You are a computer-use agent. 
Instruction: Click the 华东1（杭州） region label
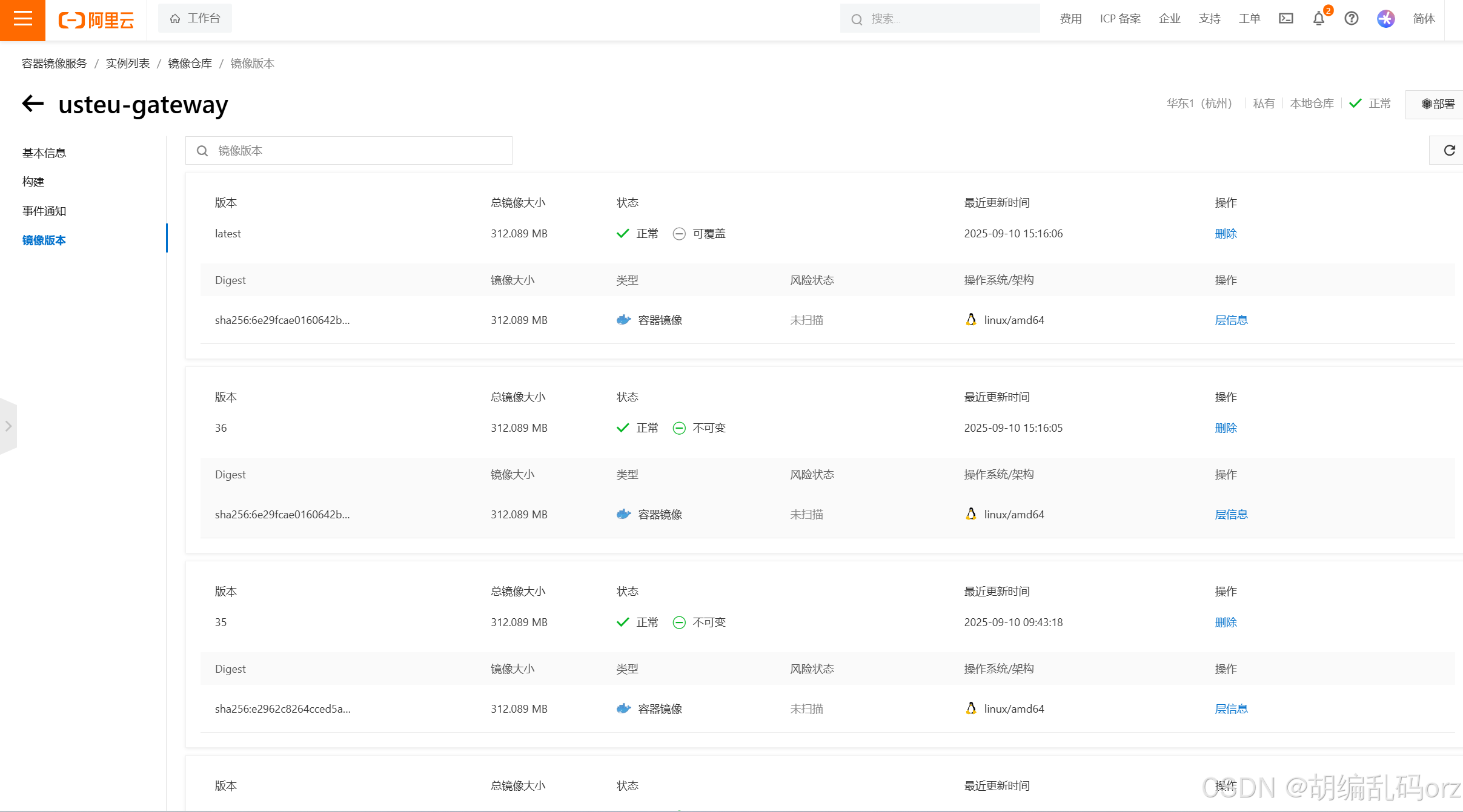[1199, 104]
